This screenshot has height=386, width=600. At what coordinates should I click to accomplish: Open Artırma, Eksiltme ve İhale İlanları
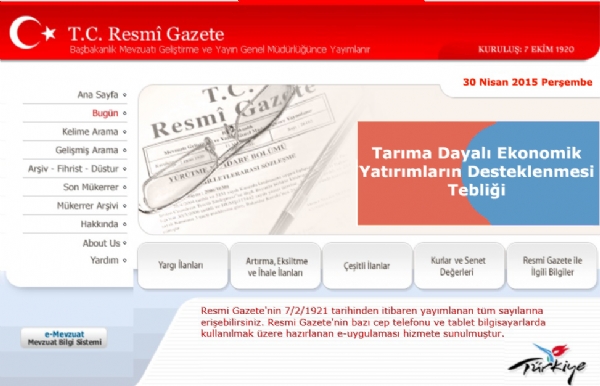click(x=276, y=265)
